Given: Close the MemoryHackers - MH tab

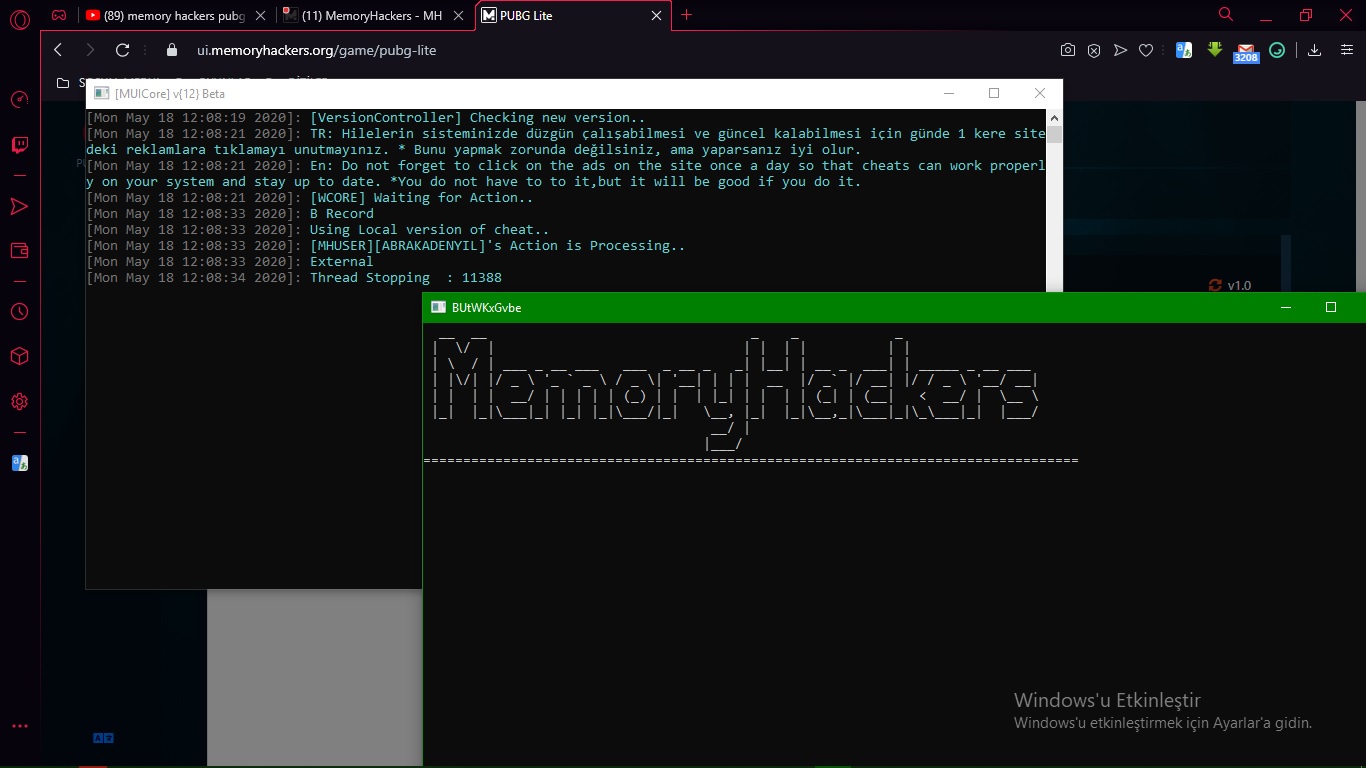Looking at the screenshot, I should click(x=458, y=16).
